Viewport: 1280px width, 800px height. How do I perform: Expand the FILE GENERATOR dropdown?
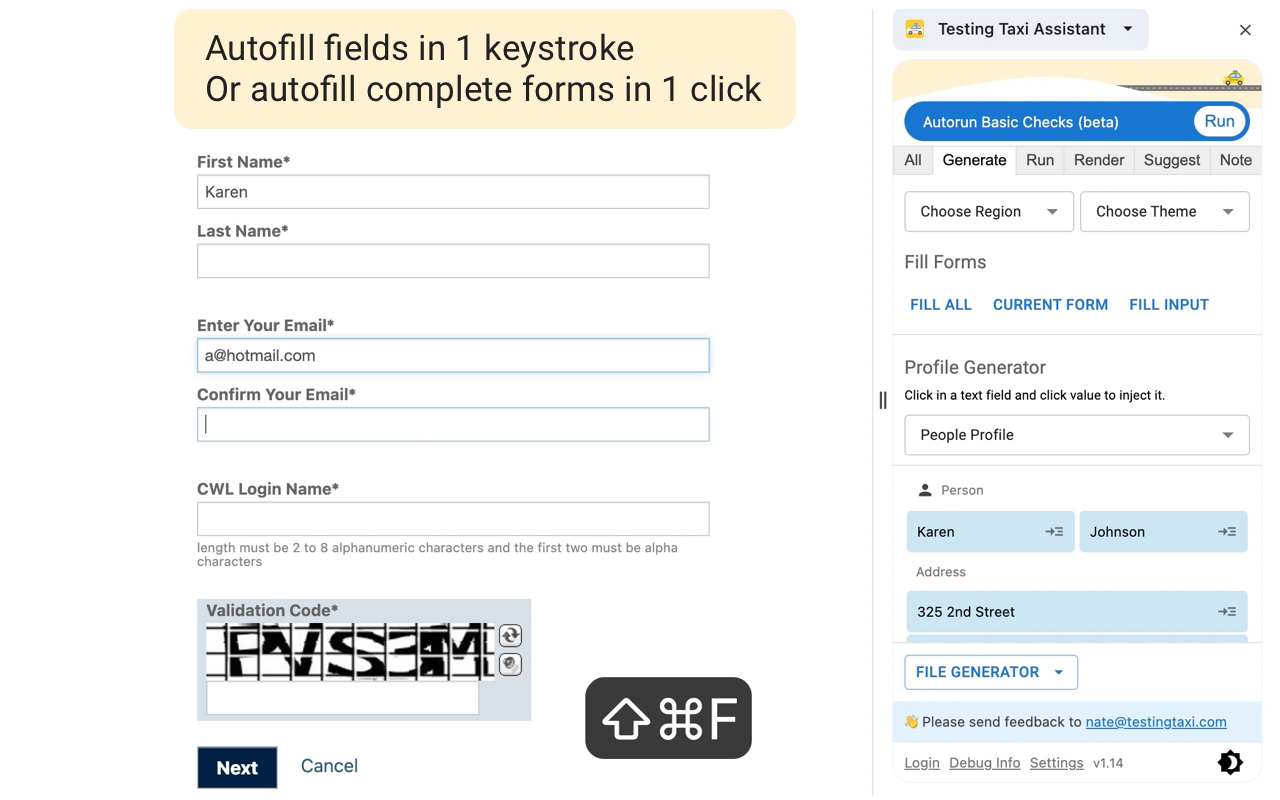pyautogui.click(x=991, y=672)
